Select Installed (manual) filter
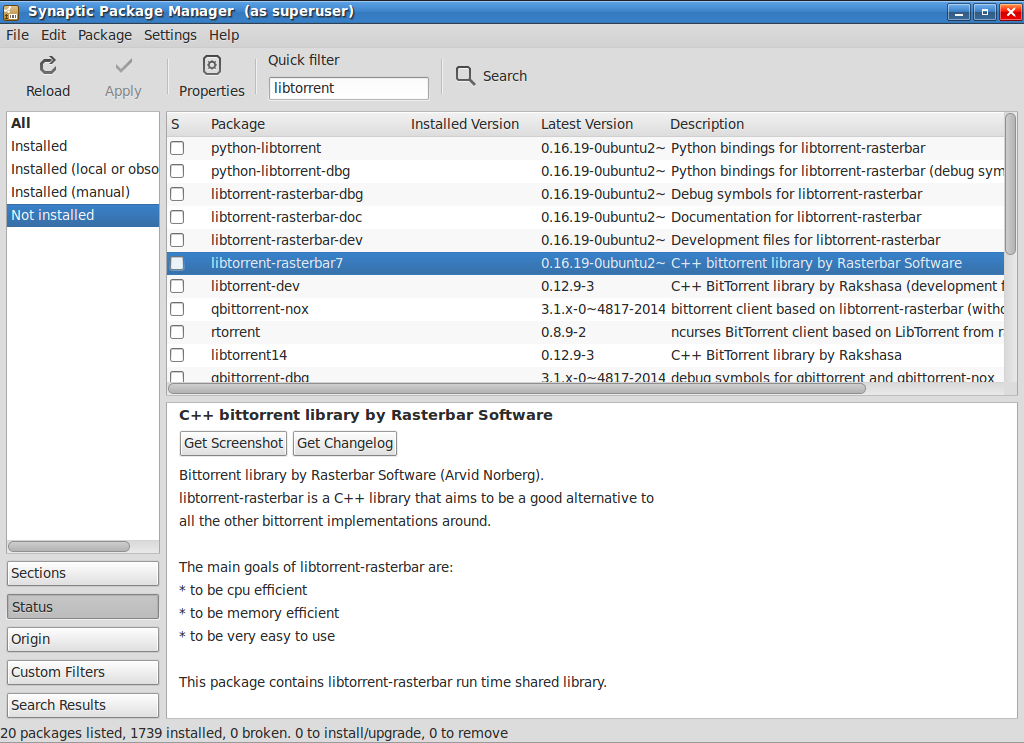Image resolution: width=1024 pixels, height=743 pixels. pyautogui.click(x=83, y=192)
